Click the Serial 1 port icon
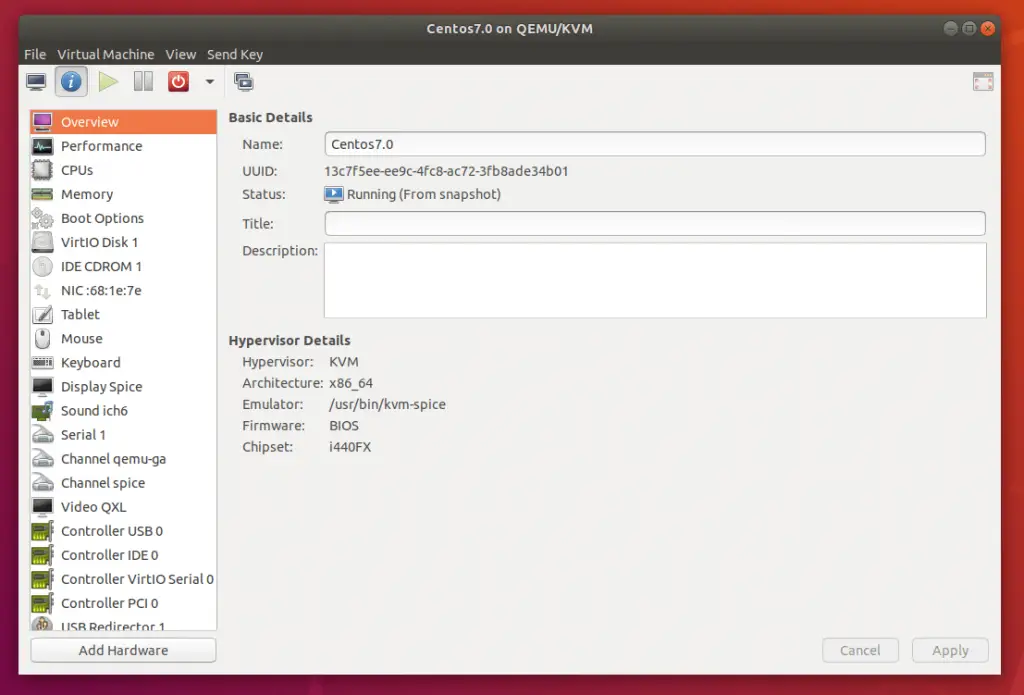The height and width of the screenshot is (695, 1024). click(x=42, y=435)
